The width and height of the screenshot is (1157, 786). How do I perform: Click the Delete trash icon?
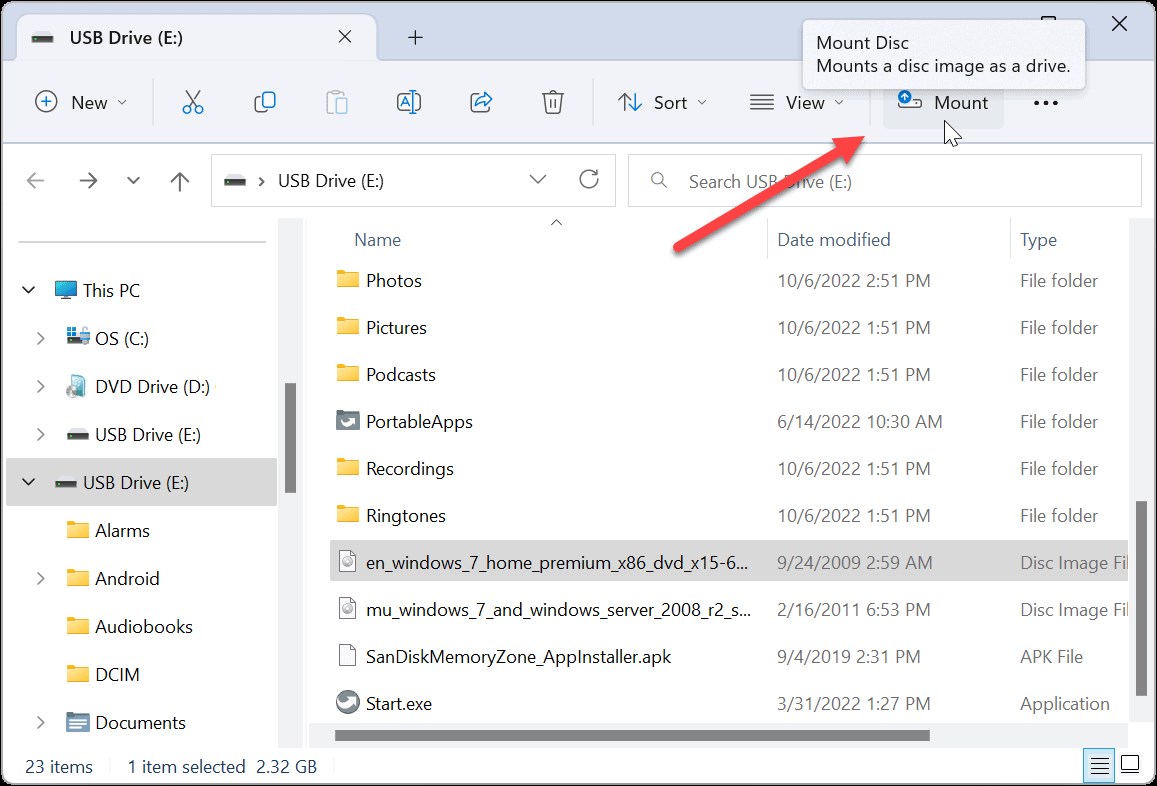pos(552,102)
